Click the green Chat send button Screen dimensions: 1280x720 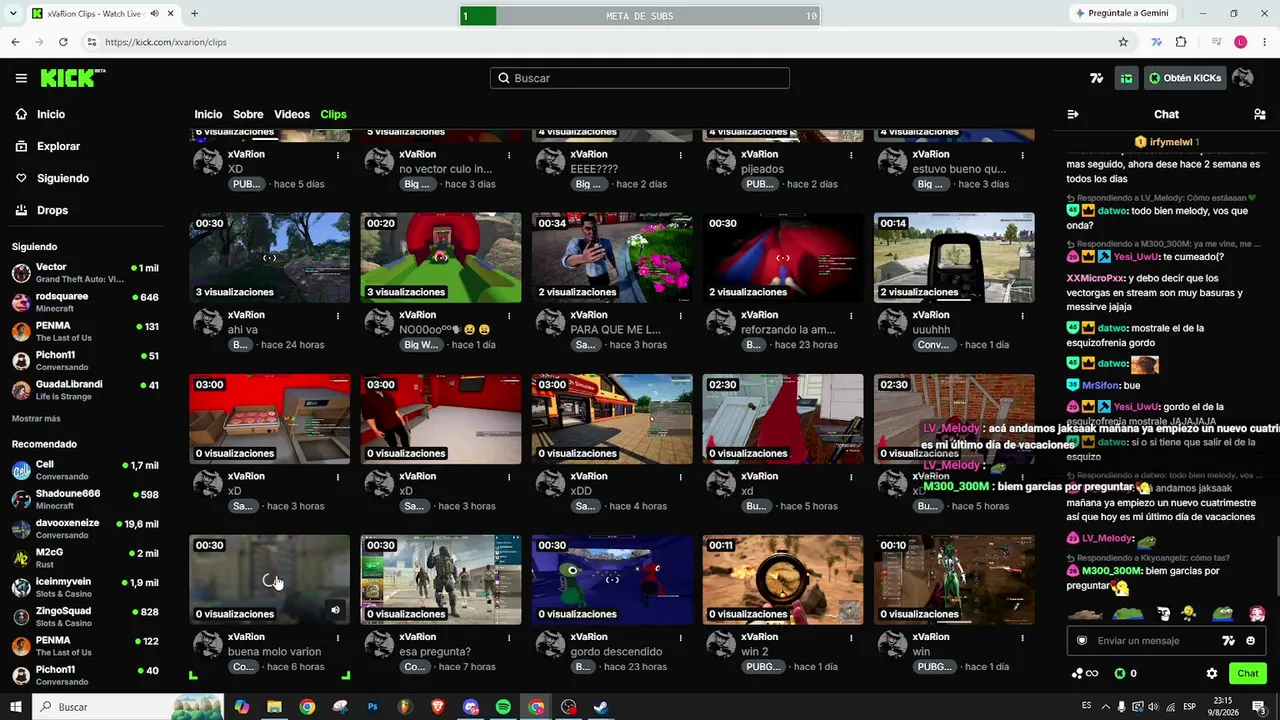point(1248,674)
